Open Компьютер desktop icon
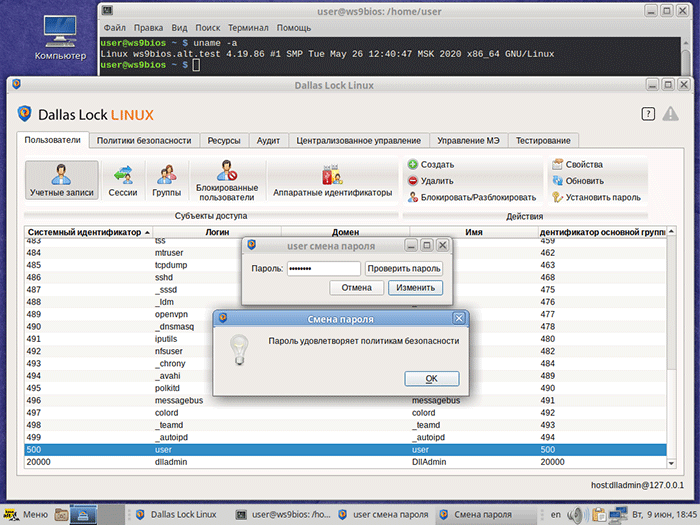700x525 pixels. pyautogui.click(x=60, y=38)
